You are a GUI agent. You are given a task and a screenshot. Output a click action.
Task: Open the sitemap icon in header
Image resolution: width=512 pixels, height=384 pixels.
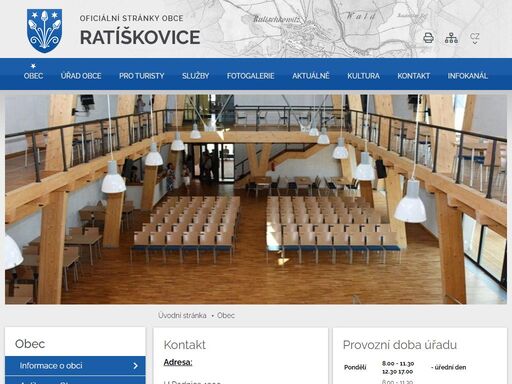(451, 38)
